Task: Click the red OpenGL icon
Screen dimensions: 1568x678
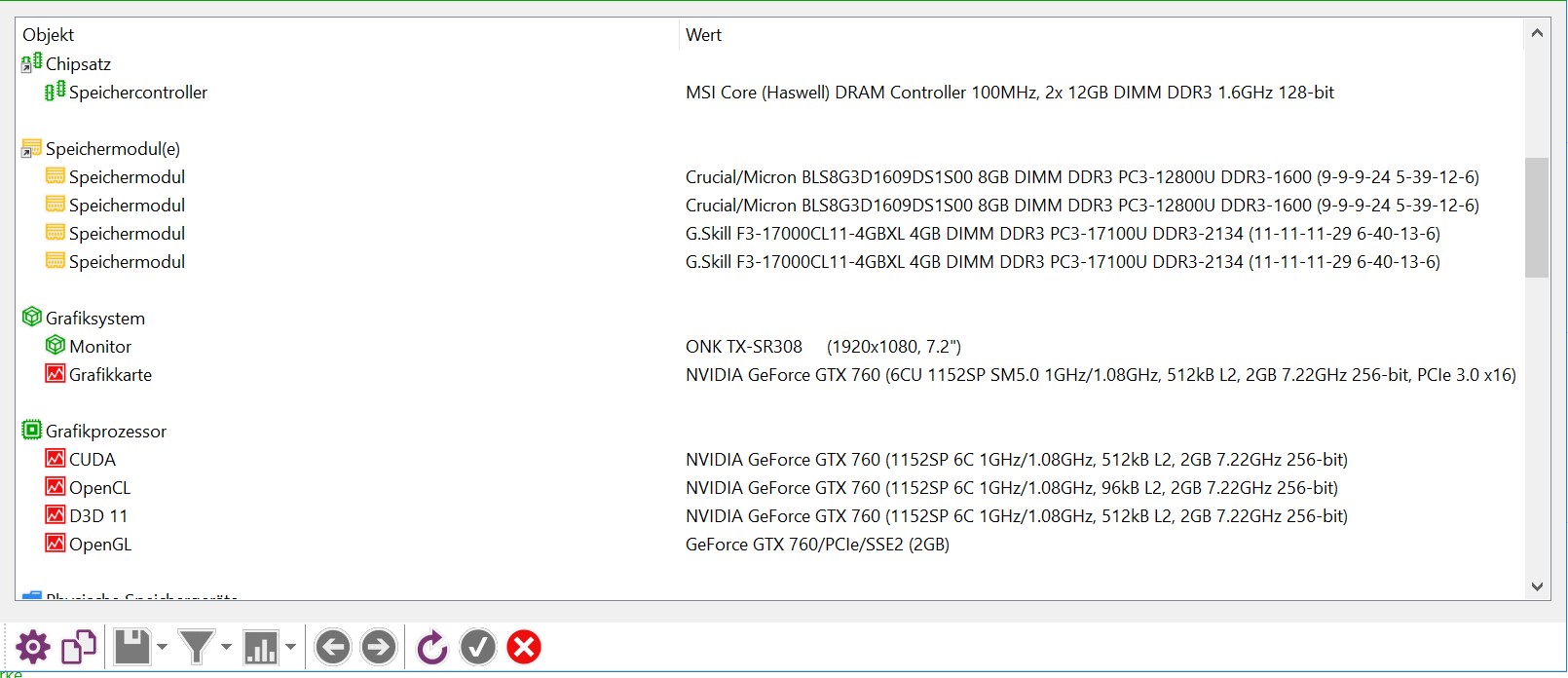Action: [x=56, y=544]
